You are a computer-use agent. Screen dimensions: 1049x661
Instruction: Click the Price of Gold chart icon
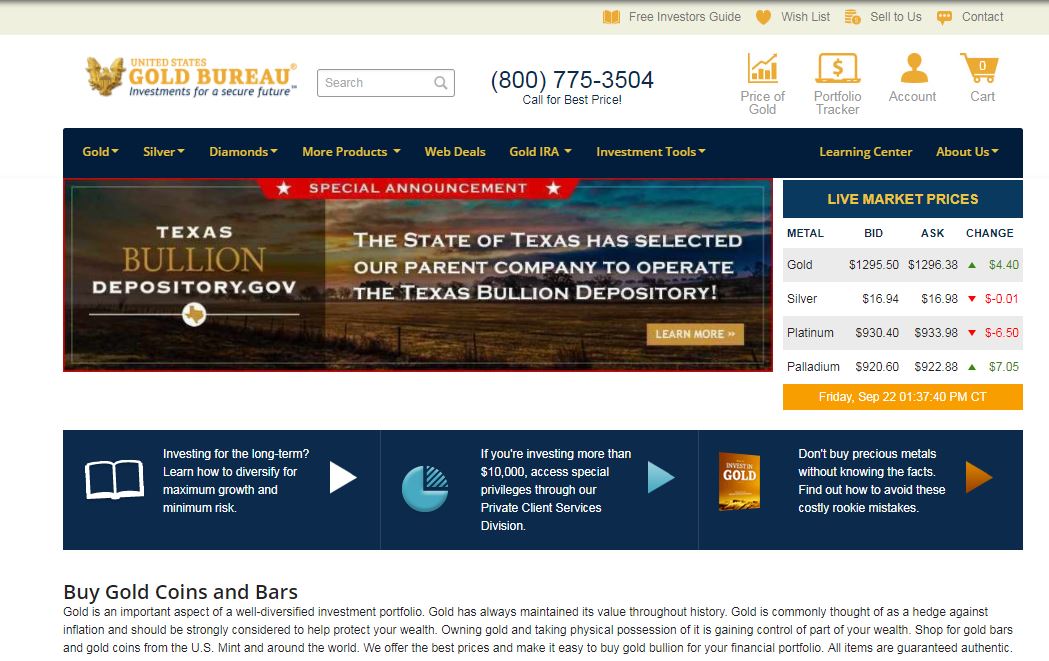click(x=762, y=69)
